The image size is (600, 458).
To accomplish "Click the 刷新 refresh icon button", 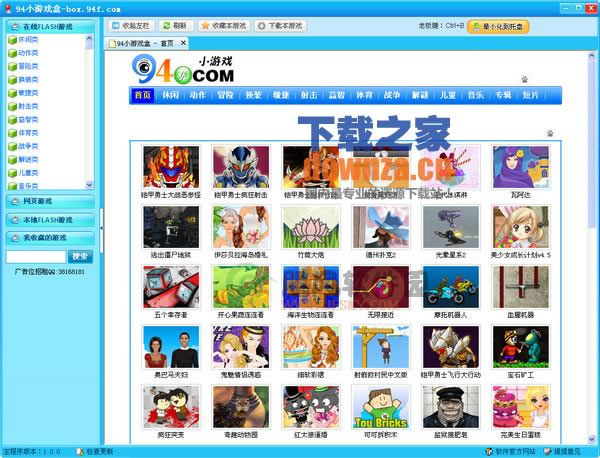I will tap(175, 25).
